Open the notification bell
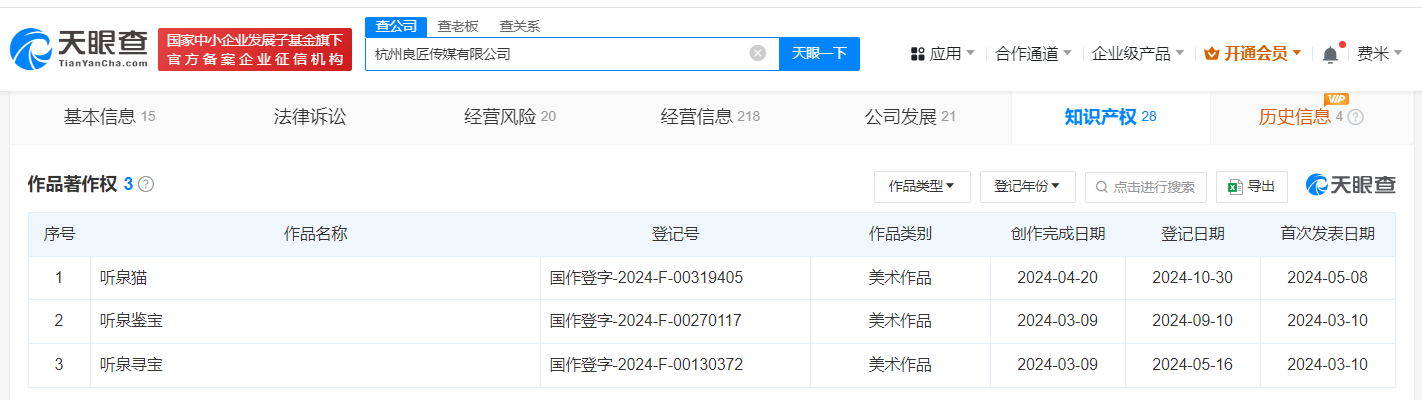 [1329, 54]
